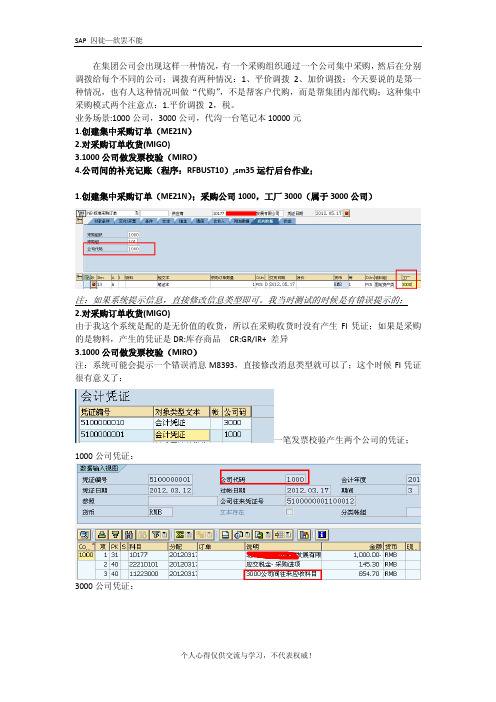
Task: Open the dropdown arrow beside Views icon
Action: (248, 535)
